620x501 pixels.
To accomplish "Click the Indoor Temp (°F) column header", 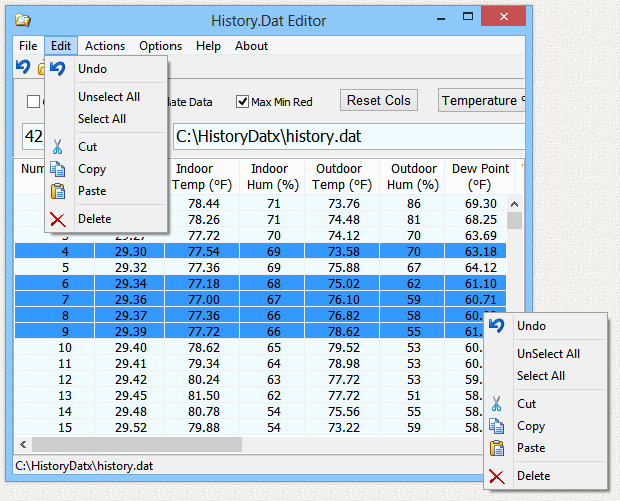I will click(202, 177).
